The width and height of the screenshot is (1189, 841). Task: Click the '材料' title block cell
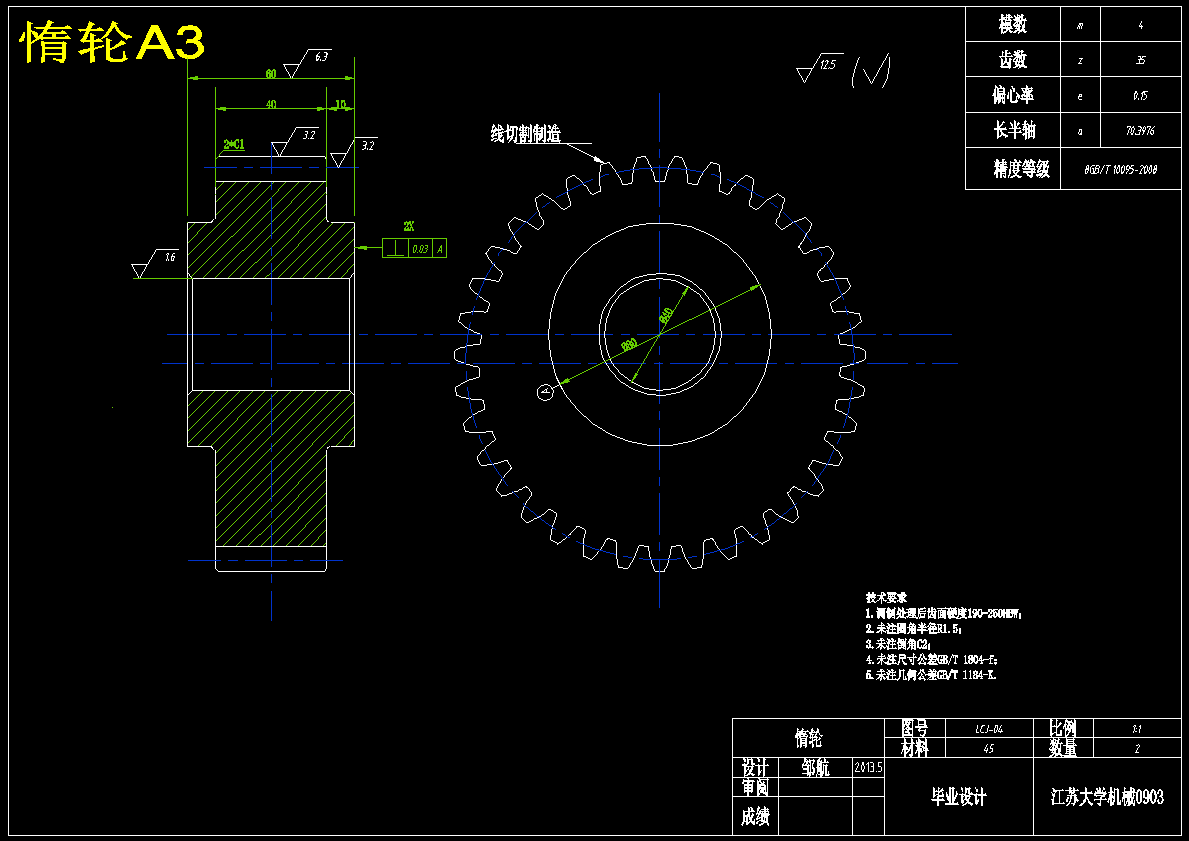coord(915,748)
